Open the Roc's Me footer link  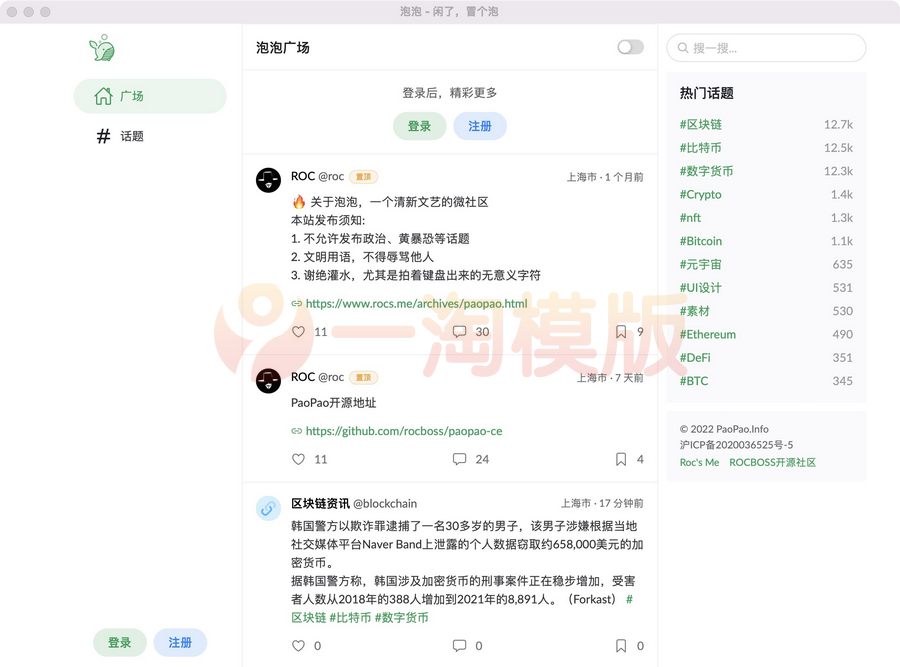tap(699, 463)
